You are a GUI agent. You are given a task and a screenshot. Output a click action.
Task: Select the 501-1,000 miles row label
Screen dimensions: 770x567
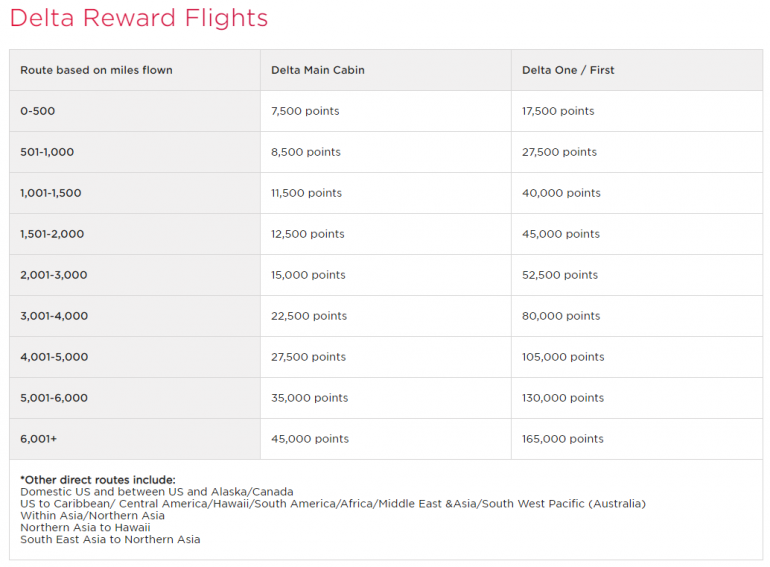47,152
